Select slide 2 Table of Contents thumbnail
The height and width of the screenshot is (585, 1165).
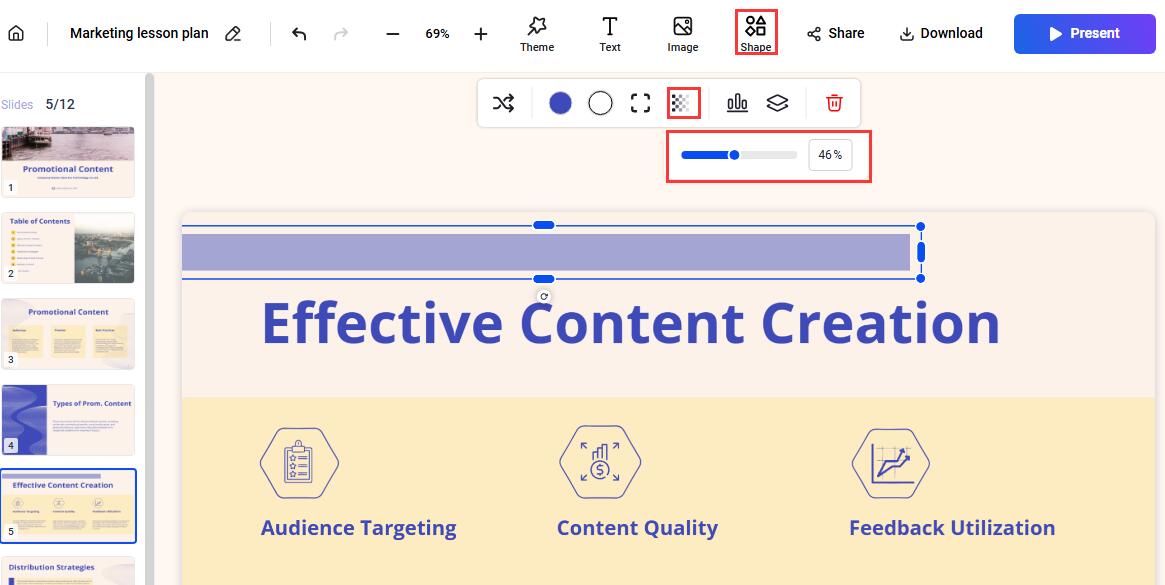(x=68, y=248)
